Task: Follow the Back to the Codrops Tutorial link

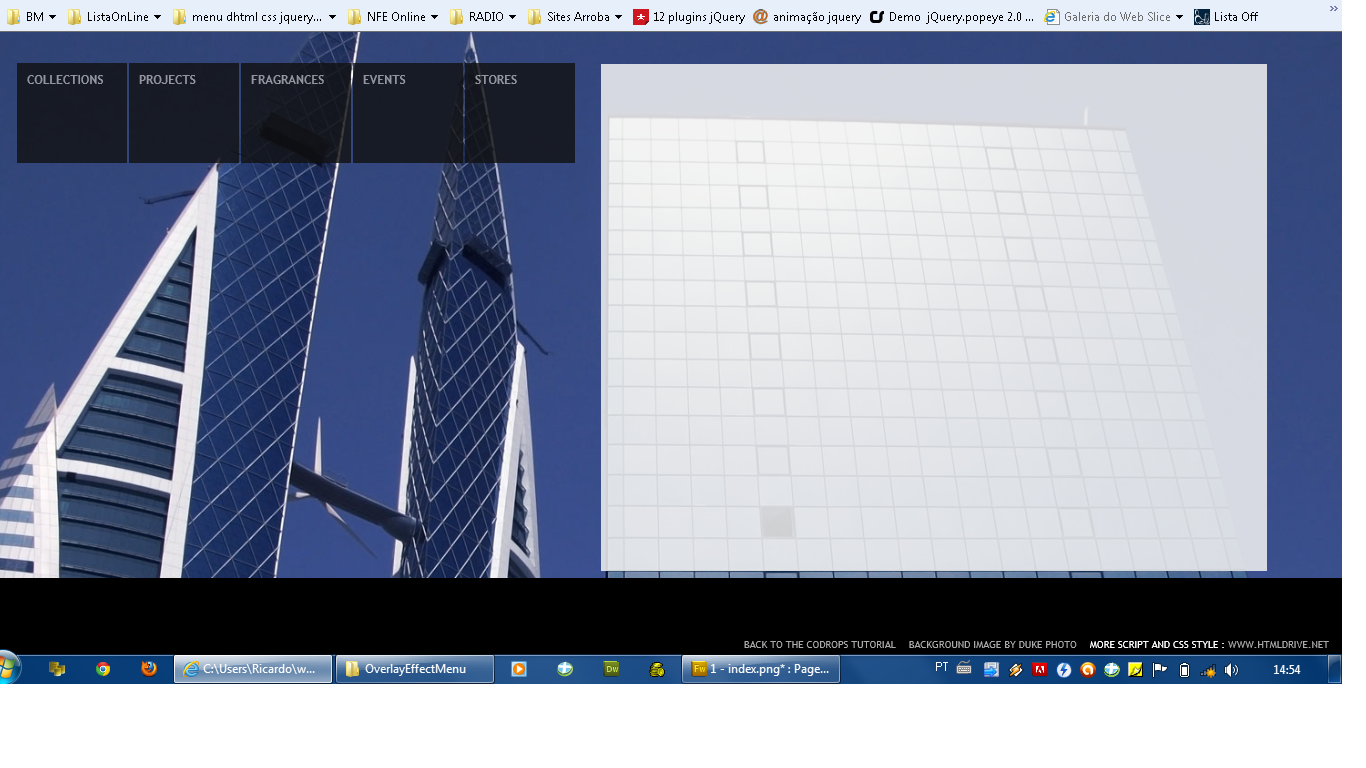Action: 819,645
